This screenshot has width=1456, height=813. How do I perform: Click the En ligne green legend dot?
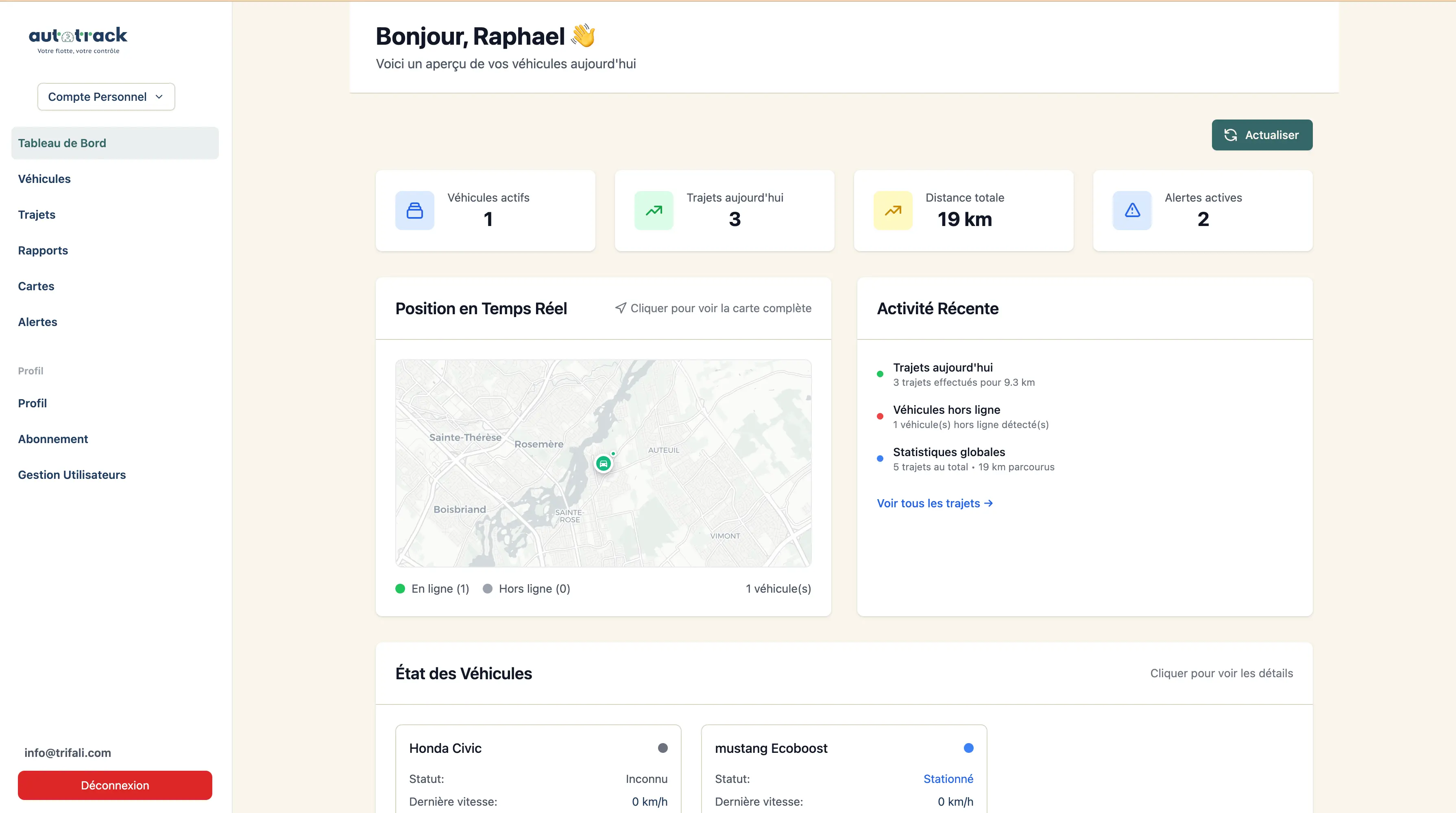coord(400,589)
